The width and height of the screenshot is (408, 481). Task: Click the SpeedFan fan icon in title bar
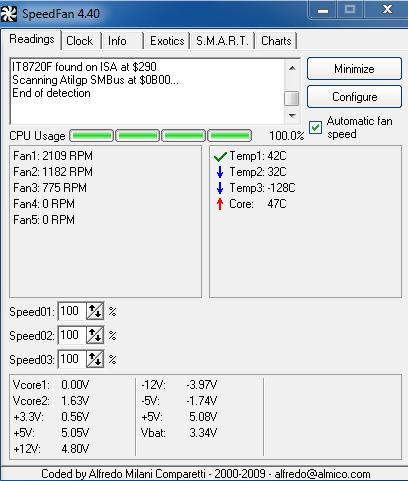tap(9, 14)
